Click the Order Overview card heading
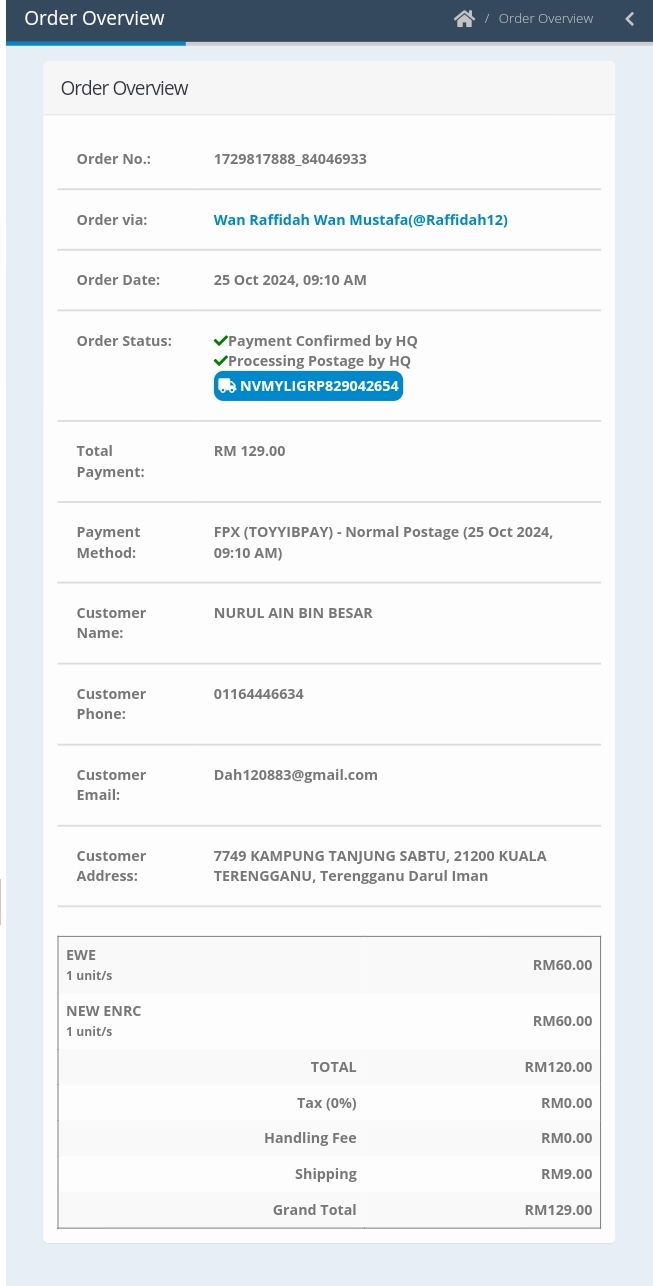 pos(124,88)
